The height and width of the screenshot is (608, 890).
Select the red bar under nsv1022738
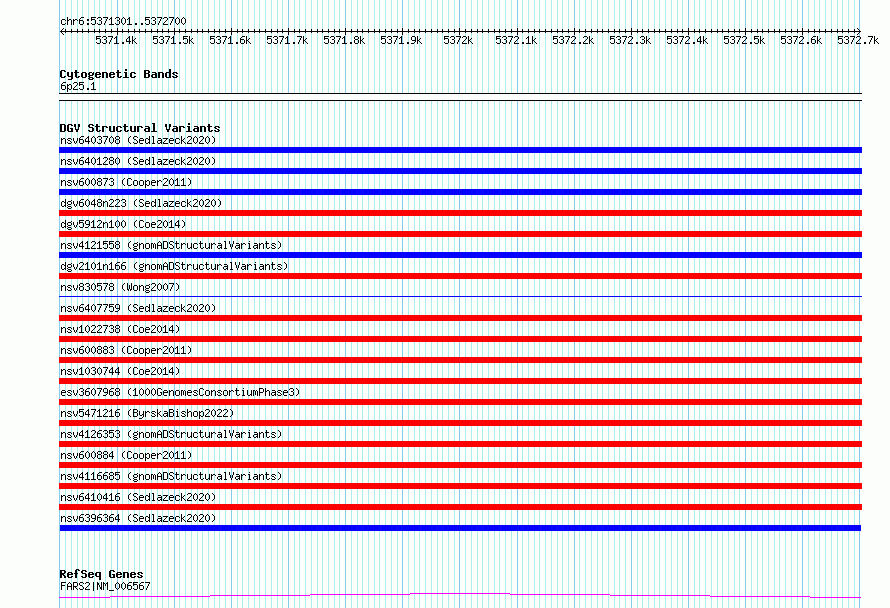click(460, 339)
